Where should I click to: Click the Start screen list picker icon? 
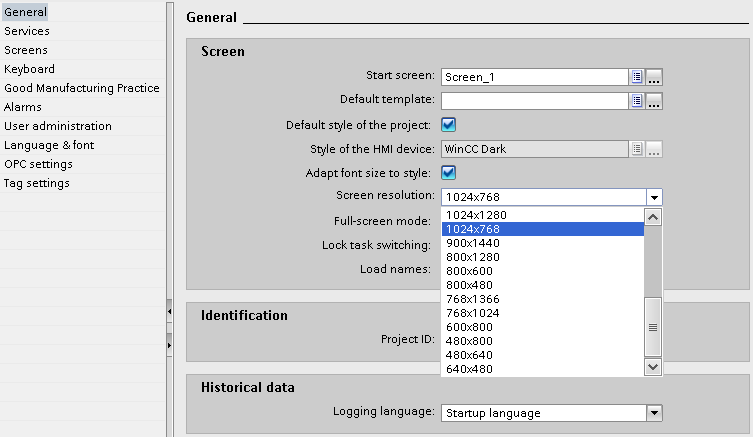(x=636, y=76)
